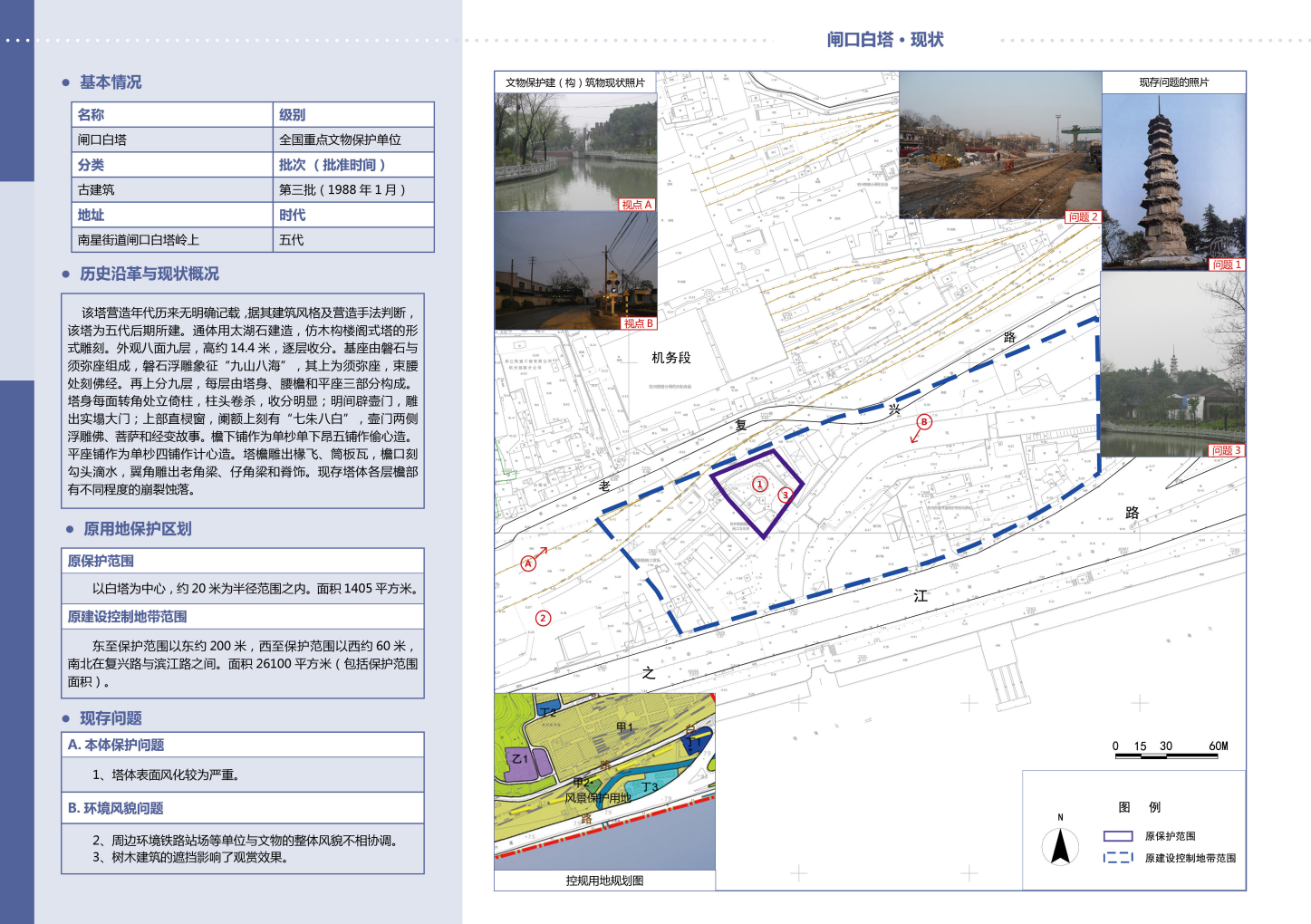Click the 时代 table header cell

353,215
